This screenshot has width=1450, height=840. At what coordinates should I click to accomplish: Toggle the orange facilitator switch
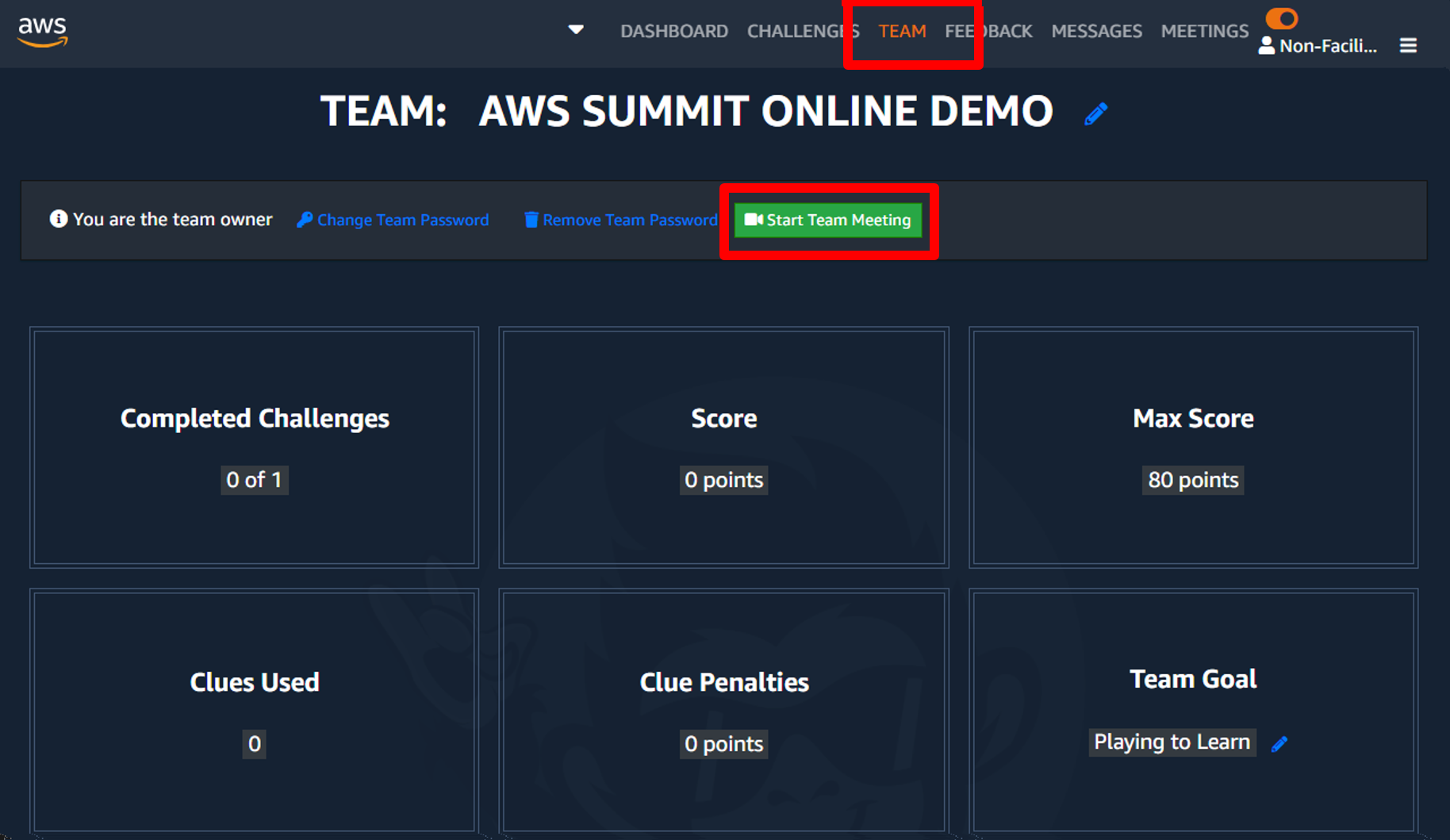(1281, 18)
